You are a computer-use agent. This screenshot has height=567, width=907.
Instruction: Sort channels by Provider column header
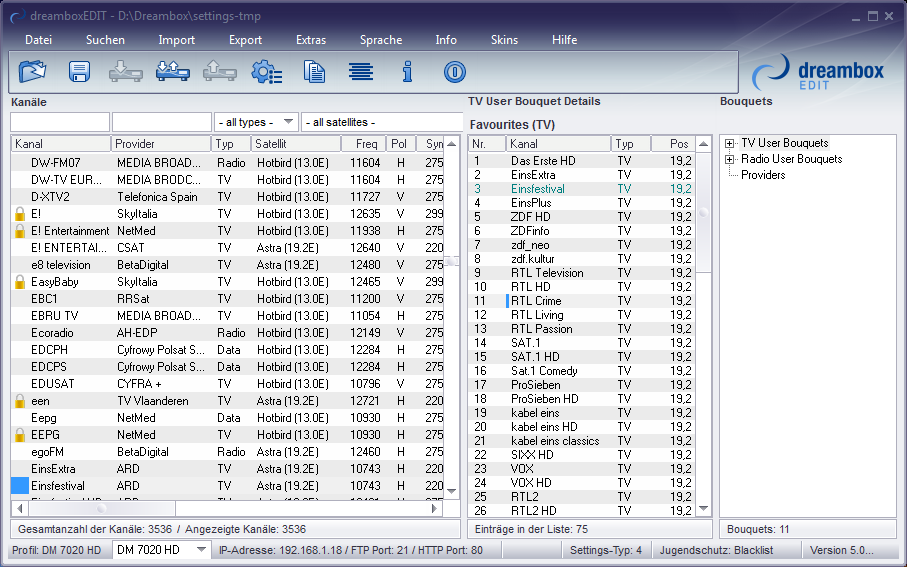[x=161, y=143]
